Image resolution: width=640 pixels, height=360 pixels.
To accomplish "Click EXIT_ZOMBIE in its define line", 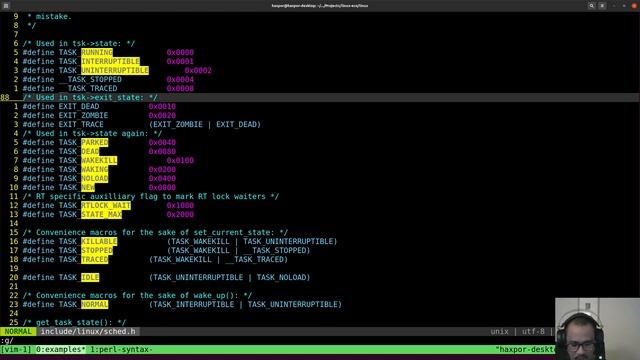I will click(x=83, y=115).
